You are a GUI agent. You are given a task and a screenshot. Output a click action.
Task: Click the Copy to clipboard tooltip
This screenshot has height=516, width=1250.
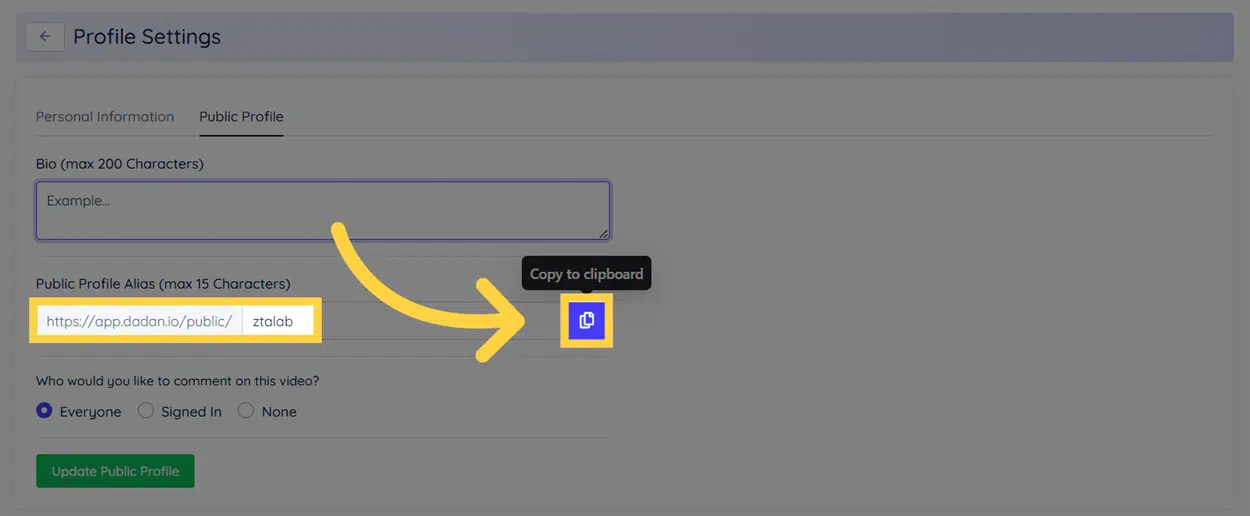(x=586, y=274)
